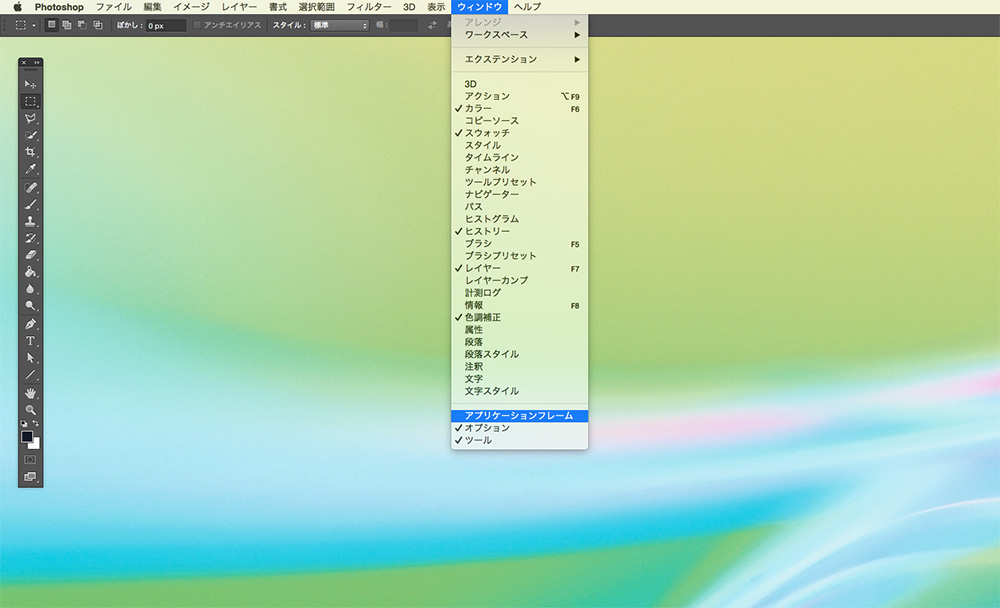Image resolution: width=1000 pixels, height=608 pixels.
Task: Open the タイムライン panel
Action: click(x=519, y=158)
